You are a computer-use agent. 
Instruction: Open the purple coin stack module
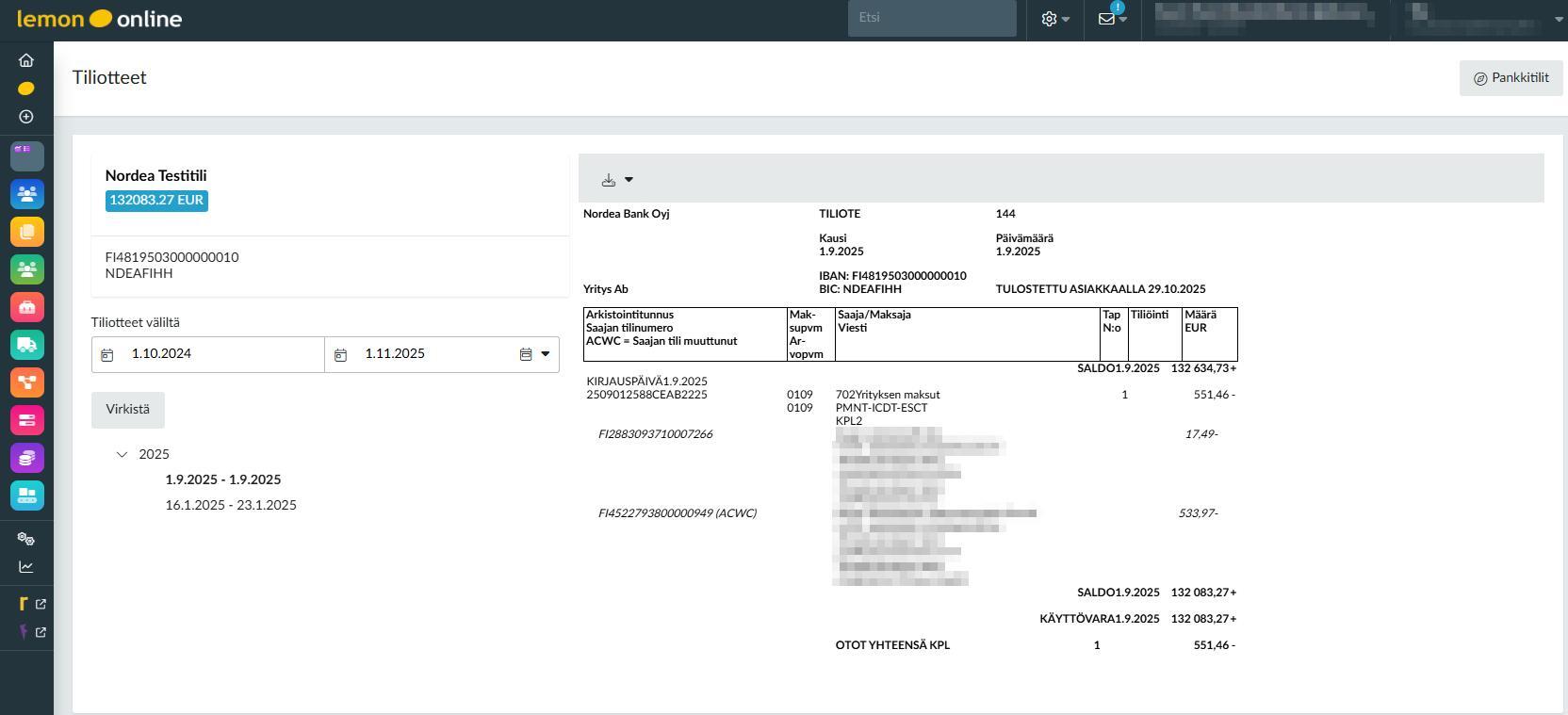[x=26, y=458]
